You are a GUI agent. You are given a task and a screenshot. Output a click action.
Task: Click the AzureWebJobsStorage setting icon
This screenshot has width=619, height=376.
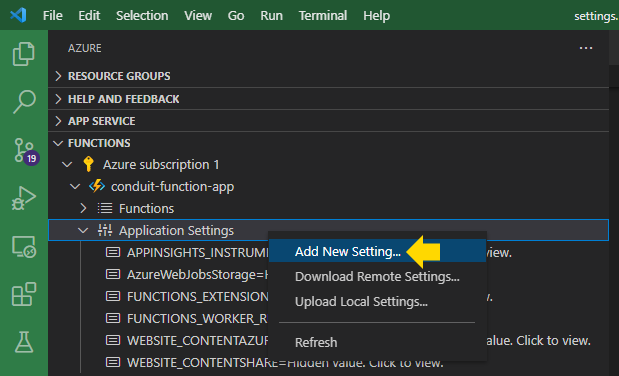113,274
